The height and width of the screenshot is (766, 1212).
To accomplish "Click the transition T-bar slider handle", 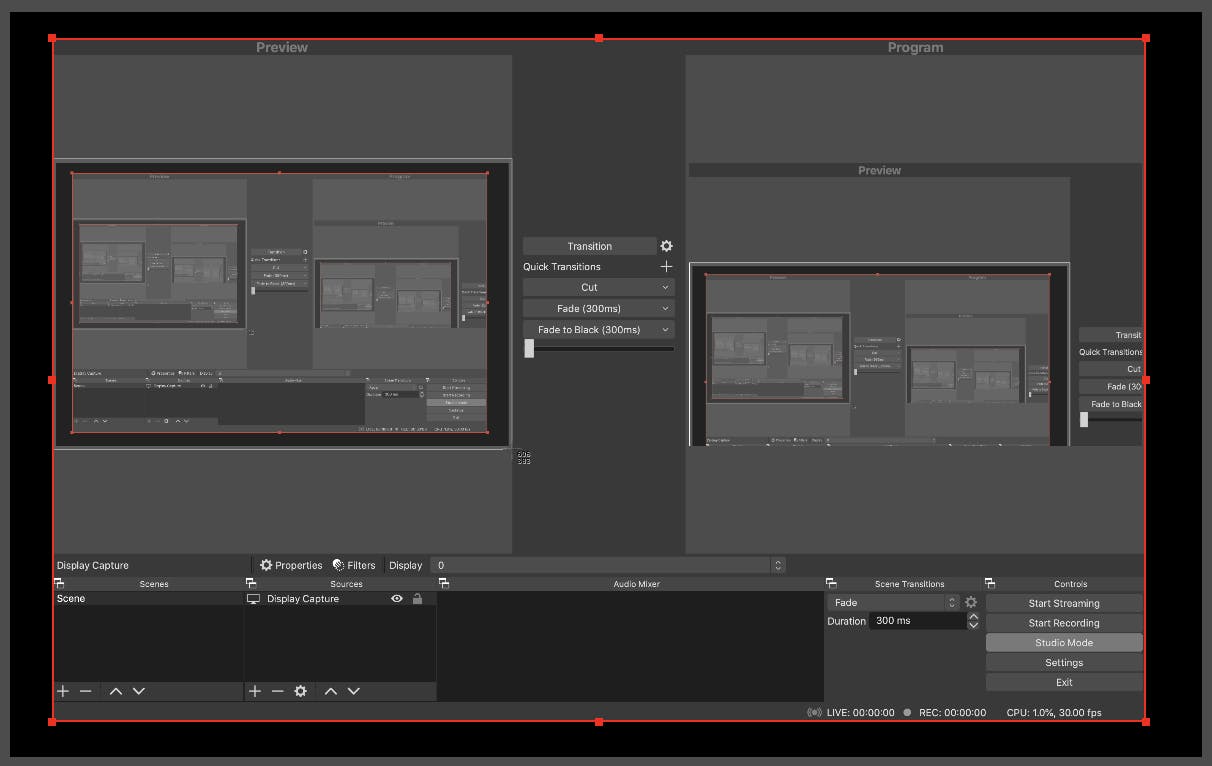I will [529, 348].
